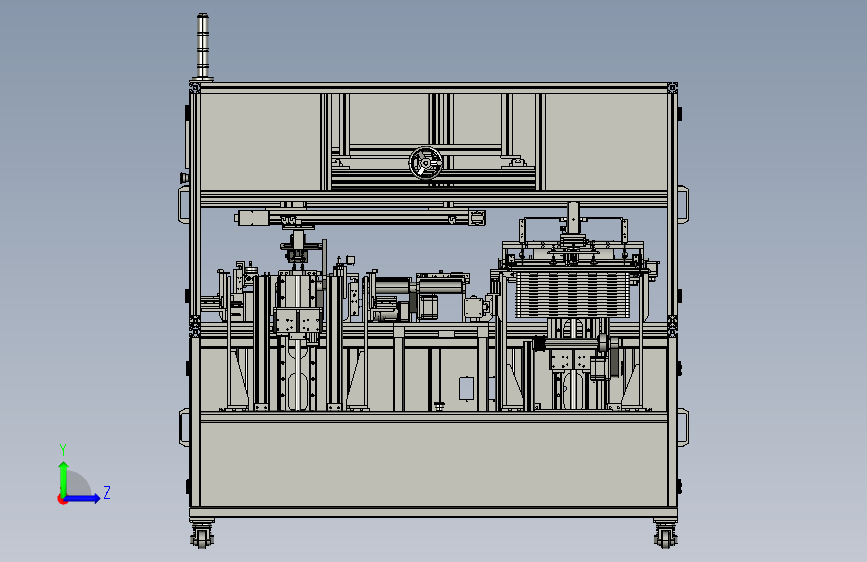This screenshot has height=562, width=867.
Task: Click the blue Z axis arrow of the triad
Action: (83, 498)
